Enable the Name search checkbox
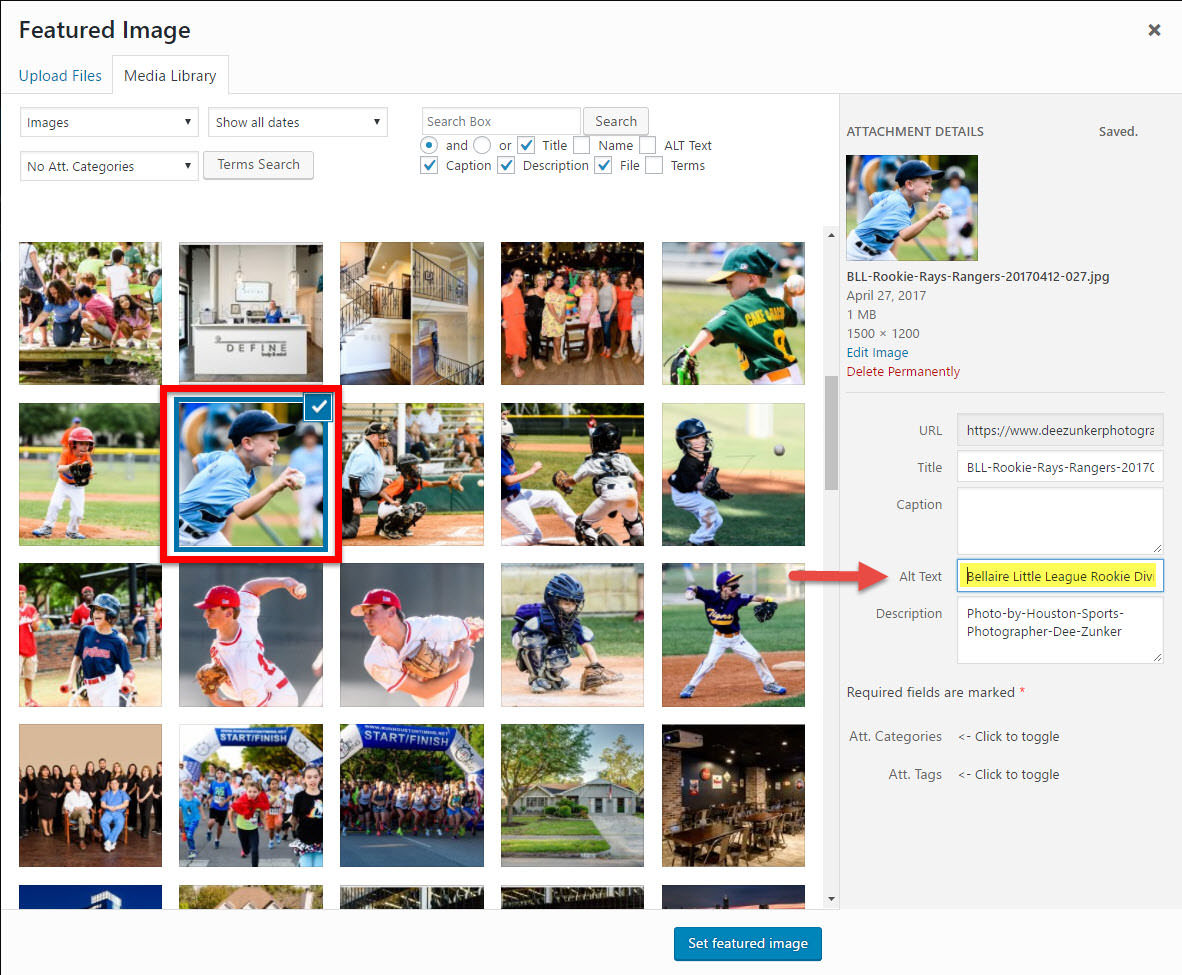The image size is (1182, 975). coord(581,145)
